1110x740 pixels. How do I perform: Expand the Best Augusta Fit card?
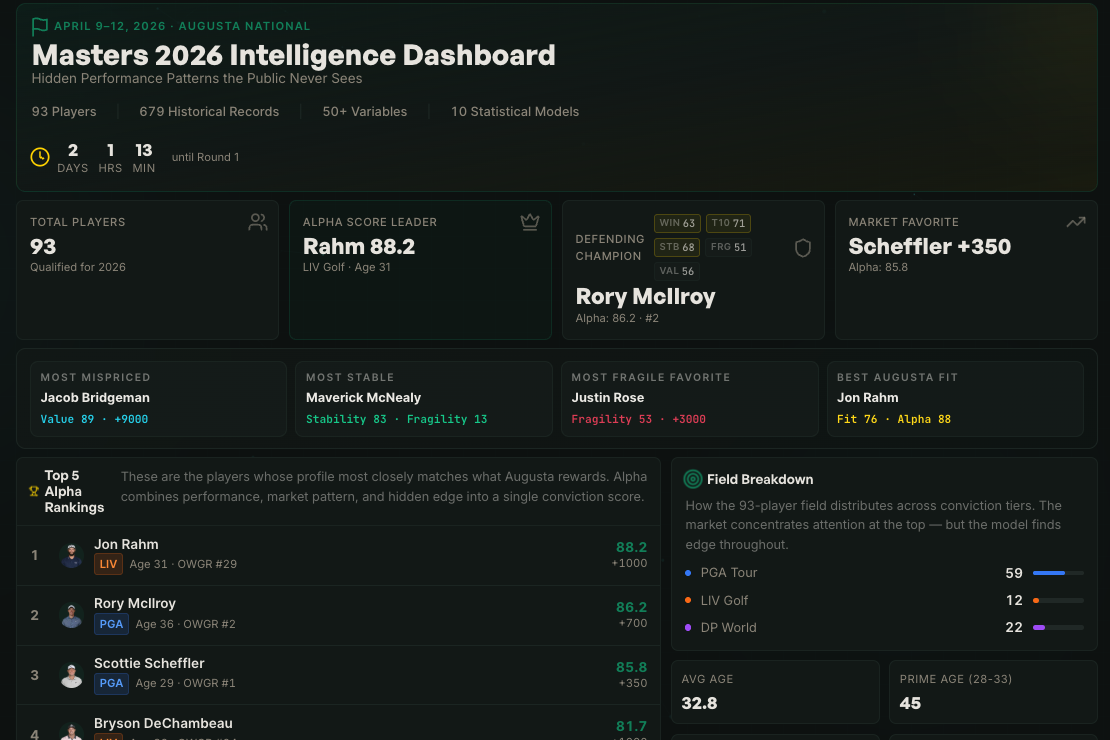(955, 397)
